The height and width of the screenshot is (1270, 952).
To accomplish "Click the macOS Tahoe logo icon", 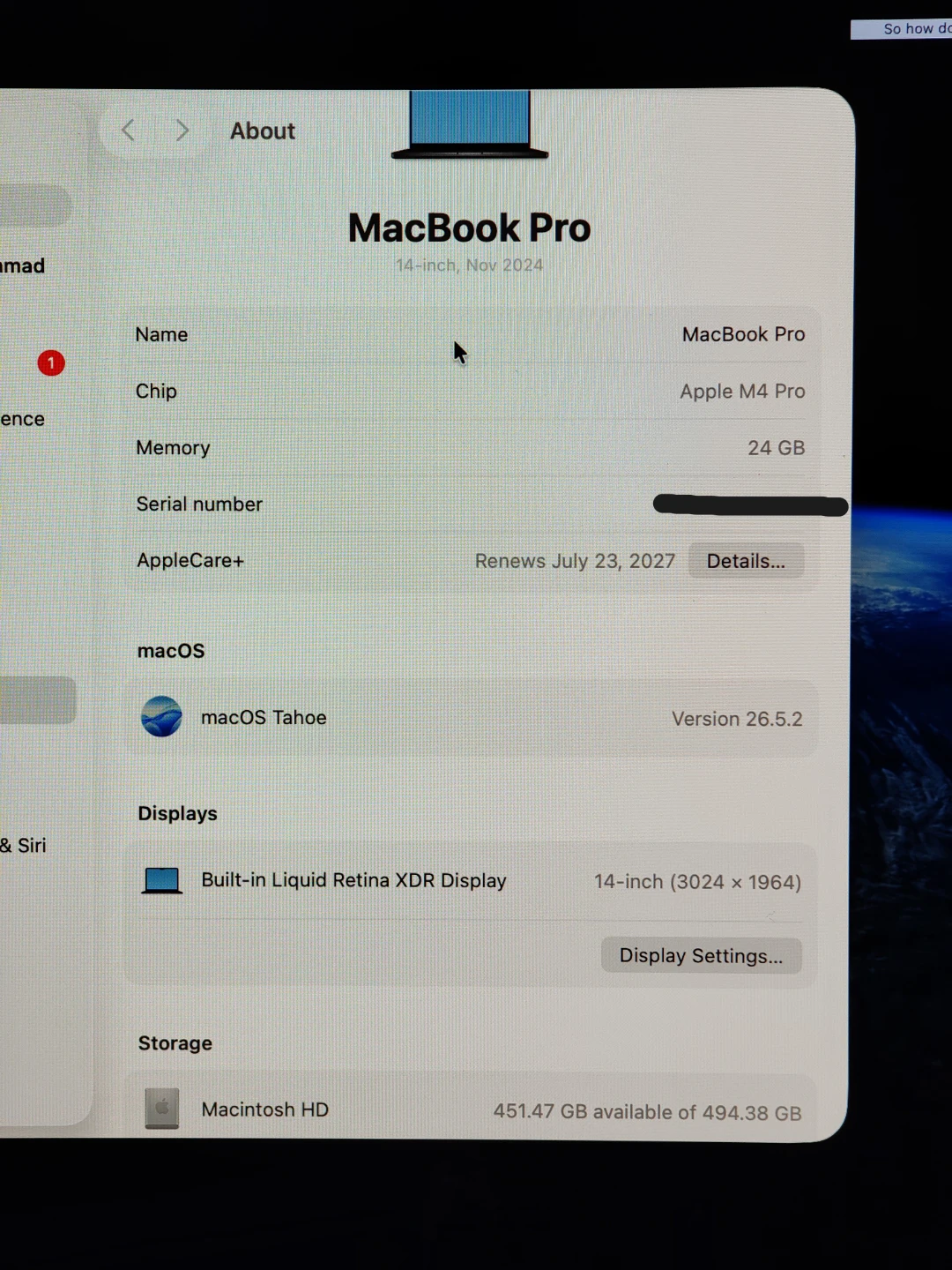I will tap(162, 716).
